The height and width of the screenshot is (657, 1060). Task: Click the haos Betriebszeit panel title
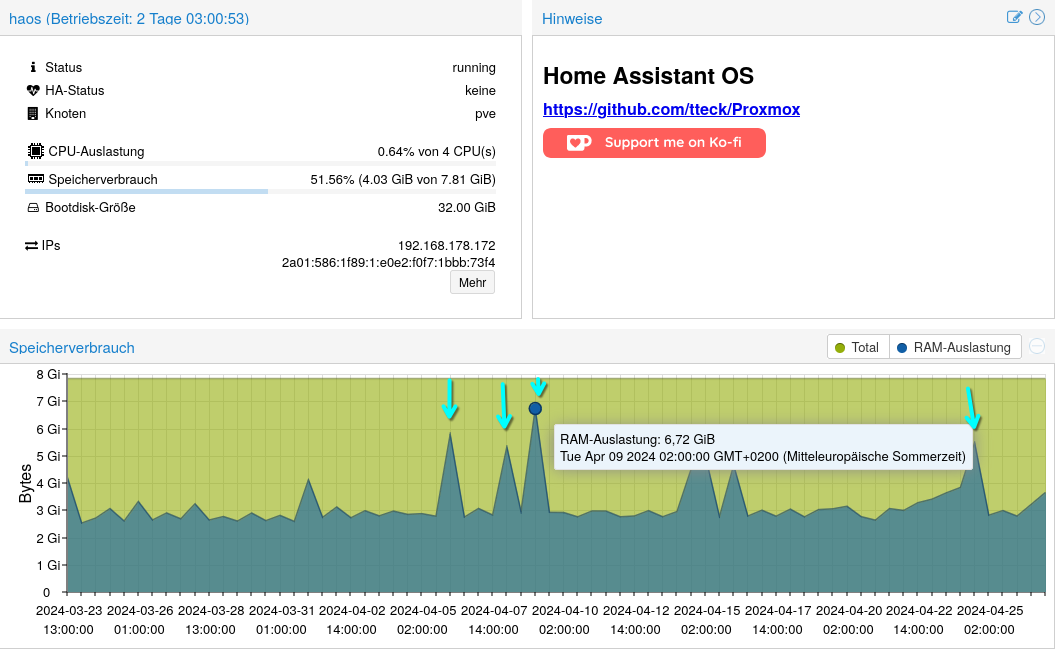tap(129, 19)
